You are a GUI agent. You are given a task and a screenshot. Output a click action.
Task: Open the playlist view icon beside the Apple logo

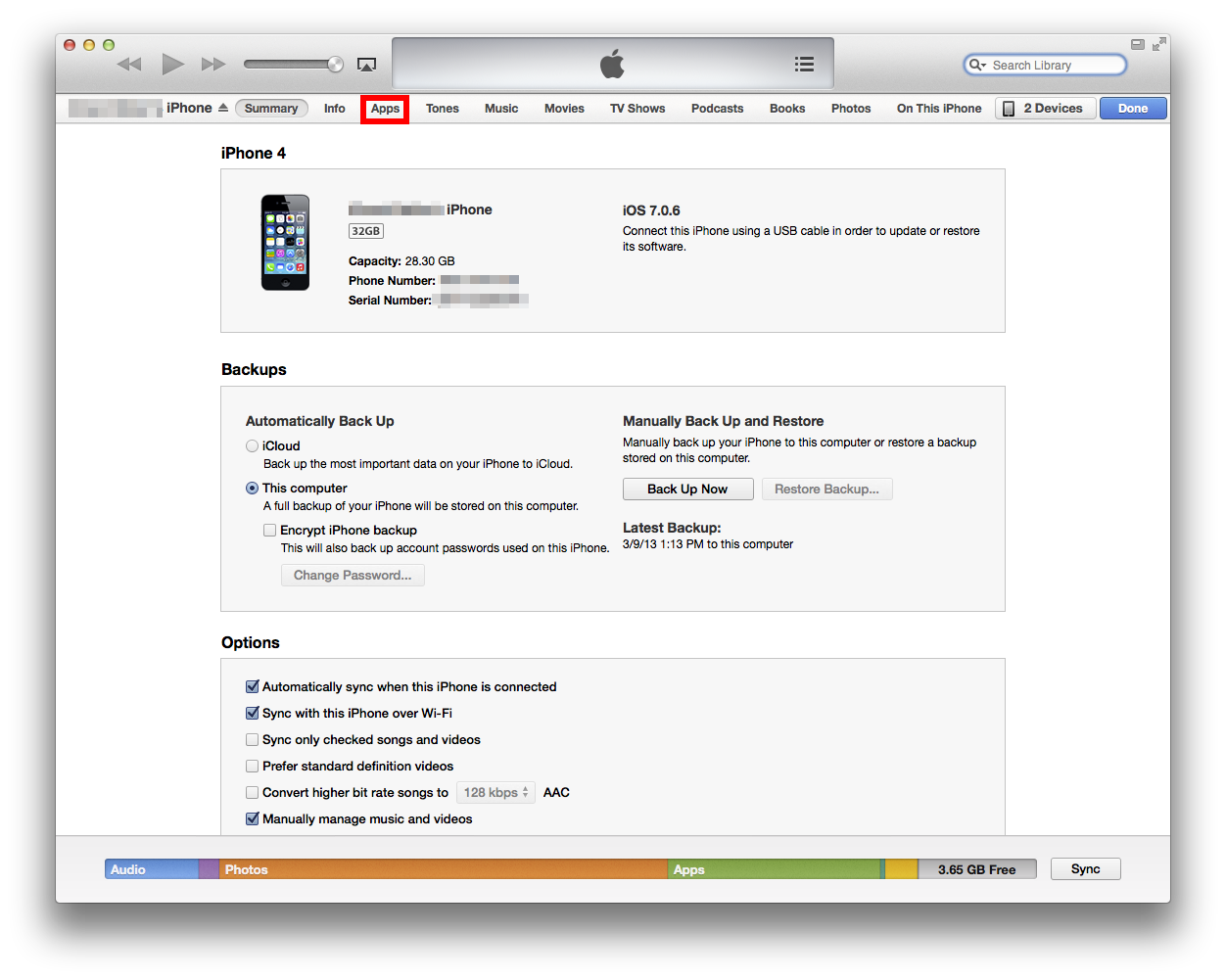[804, 63]
